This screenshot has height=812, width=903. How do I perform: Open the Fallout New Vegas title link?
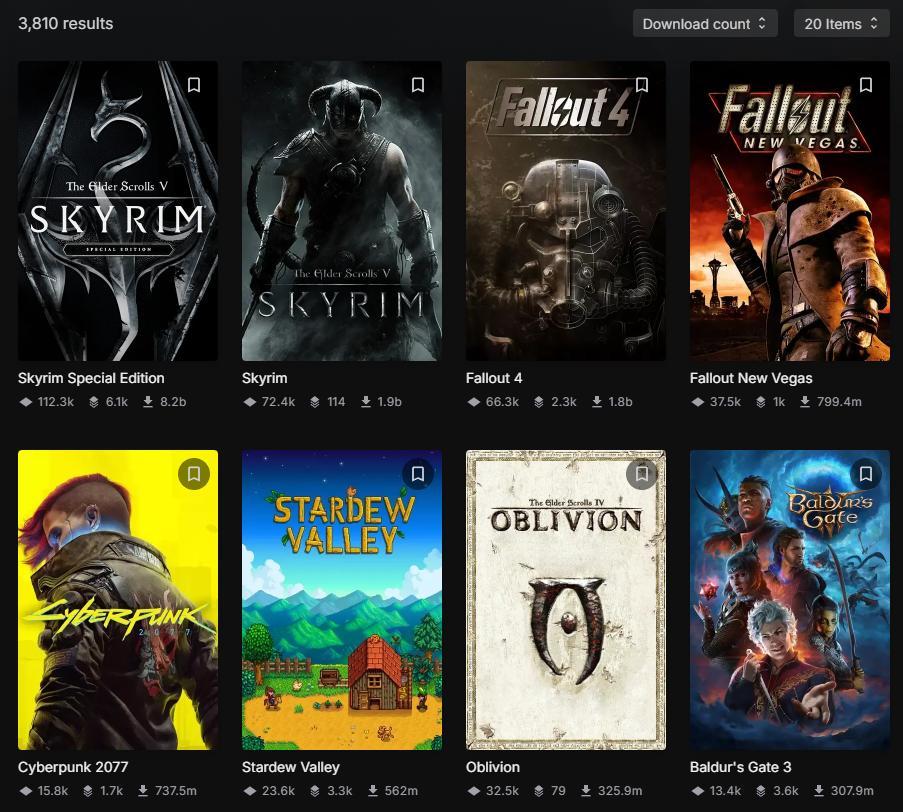(x=751, y=378)
